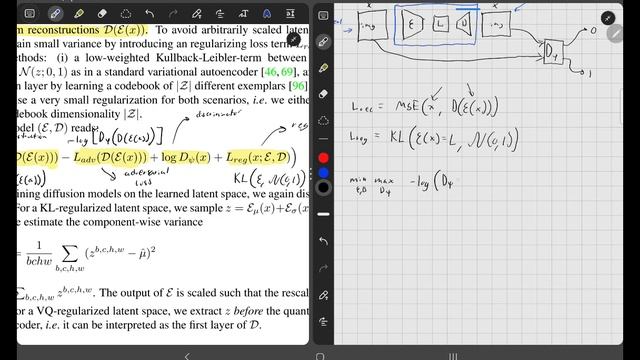Open keyboard mode icon in right note sidebar
The width and height of the screenshot is (640, 360).
323,16
